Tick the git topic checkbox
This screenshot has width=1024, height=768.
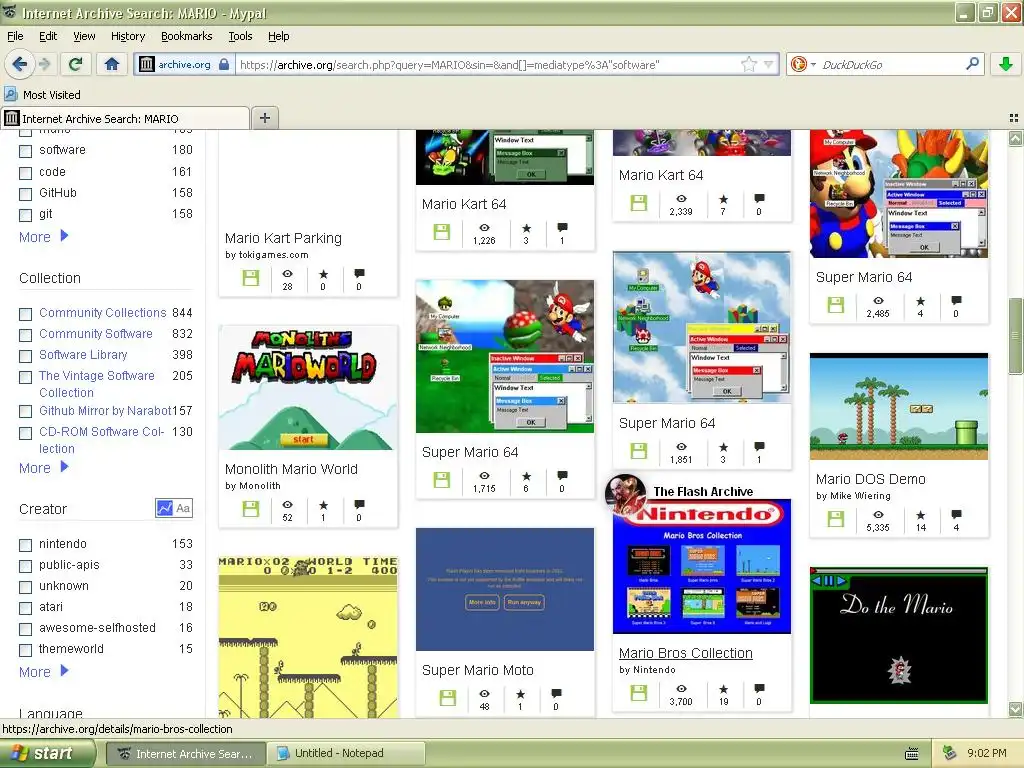[25, 215]
